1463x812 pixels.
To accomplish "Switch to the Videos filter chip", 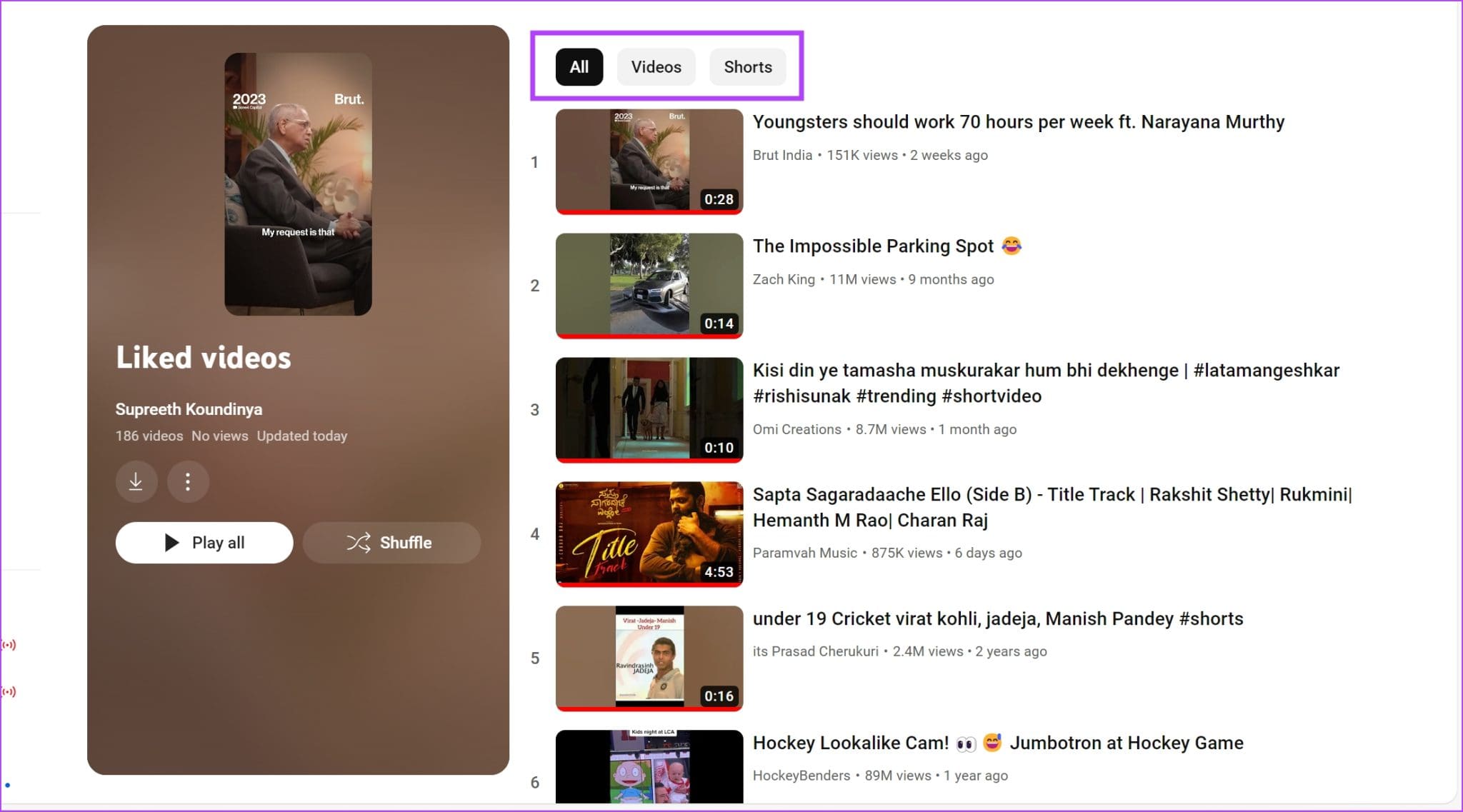I will 656,66.
